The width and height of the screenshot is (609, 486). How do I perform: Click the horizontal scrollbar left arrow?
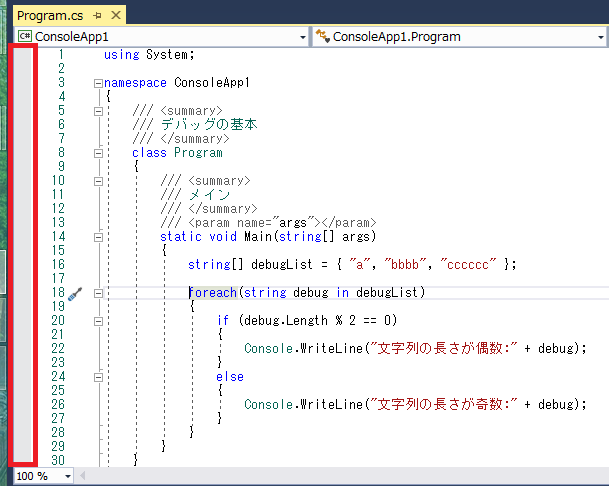point(82,476)
